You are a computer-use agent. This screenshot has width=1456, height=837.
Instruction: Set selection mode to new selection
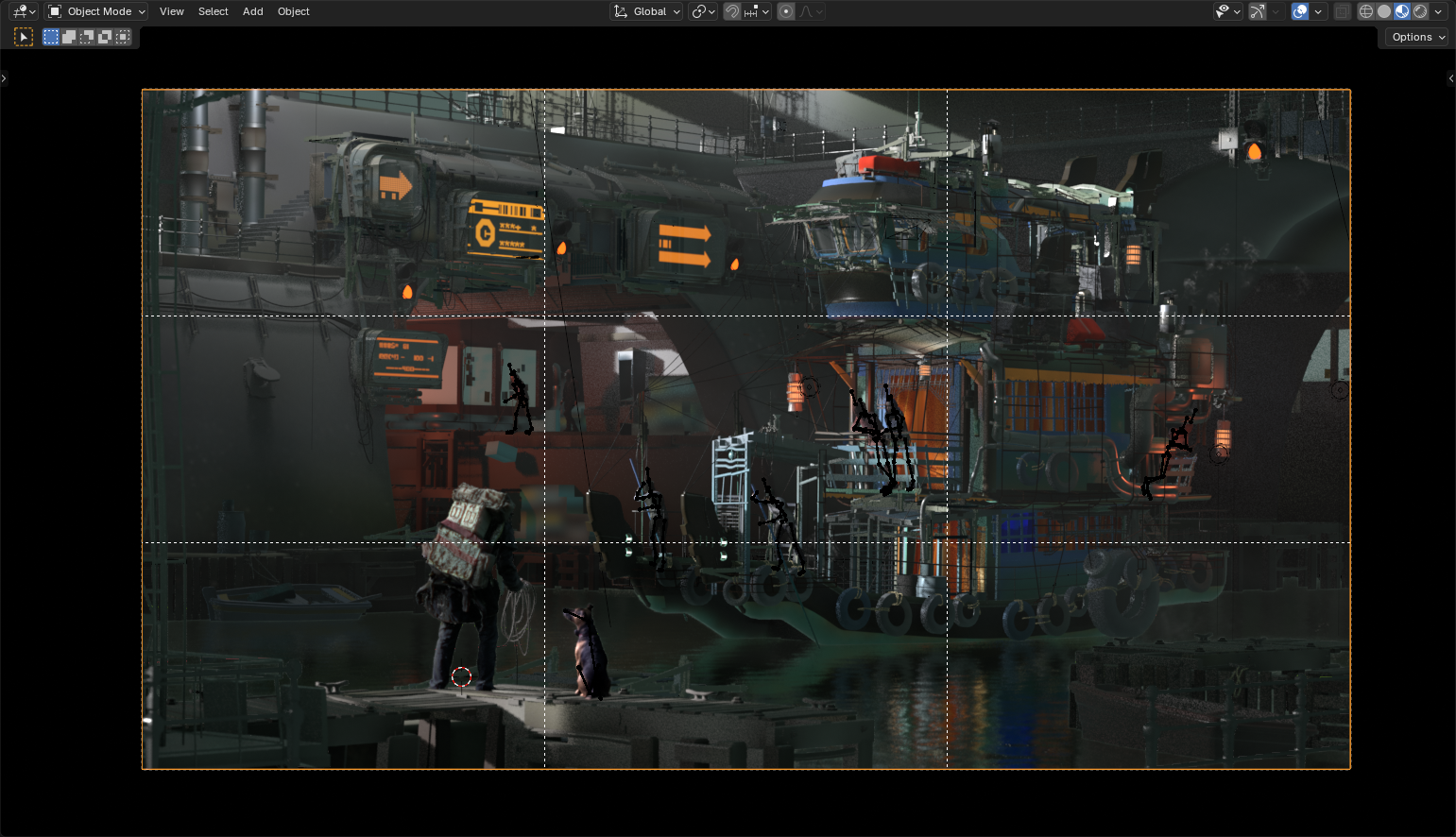[51, 37]
